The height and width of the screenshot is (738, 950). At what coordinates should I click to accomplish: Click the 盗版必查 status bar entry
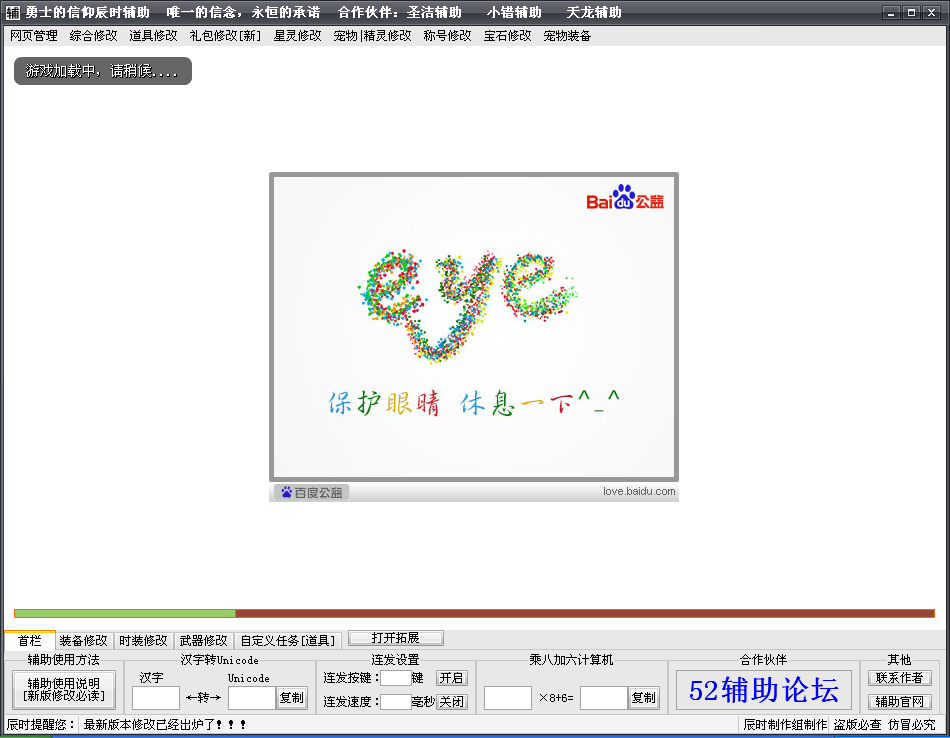(857, 724)
